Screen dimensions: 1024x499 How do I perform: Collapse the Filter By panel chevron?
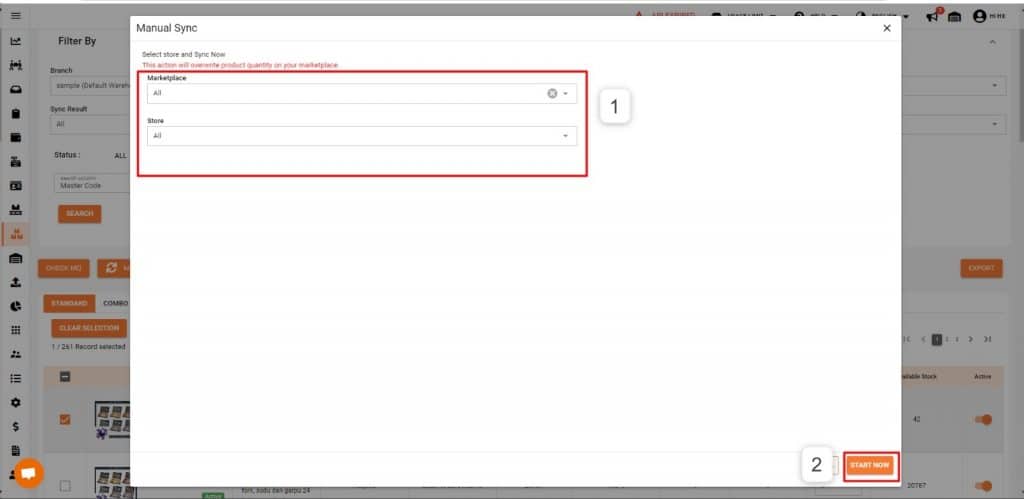pos(993,42)
